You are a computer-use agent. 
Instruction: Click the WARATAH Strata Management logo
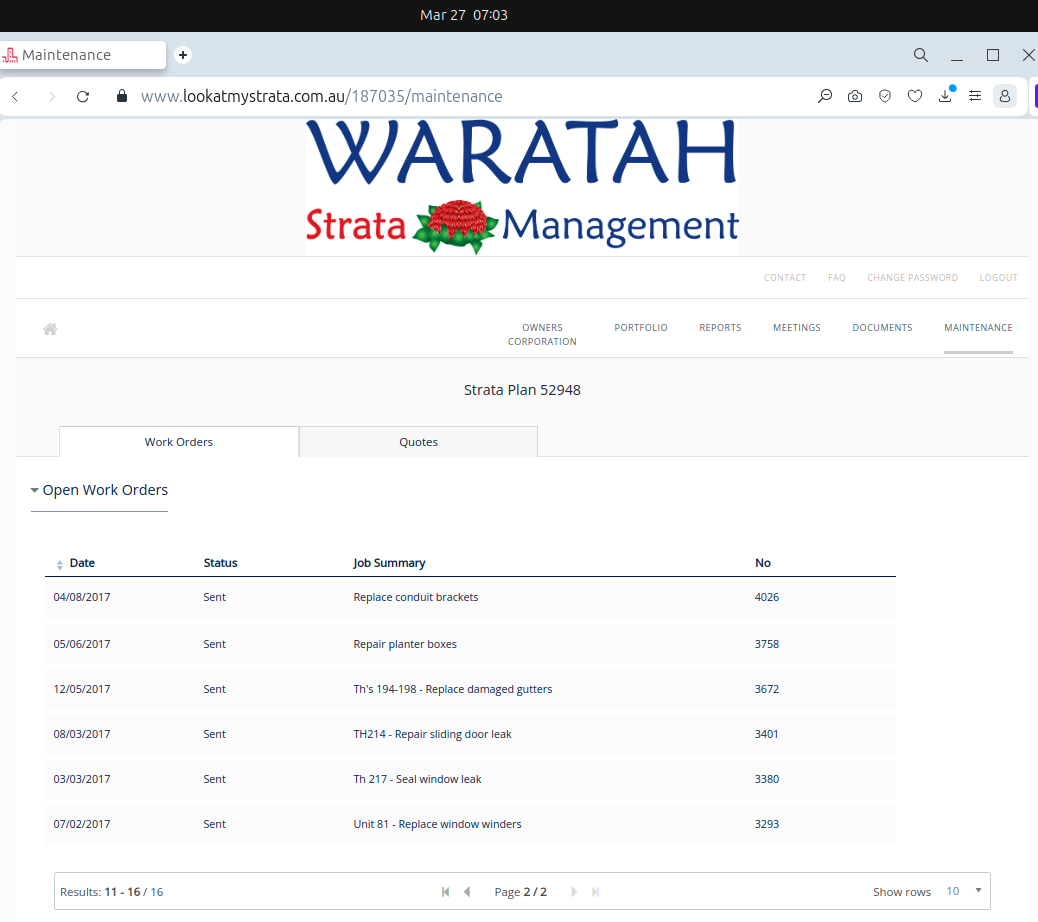point(522,187)
